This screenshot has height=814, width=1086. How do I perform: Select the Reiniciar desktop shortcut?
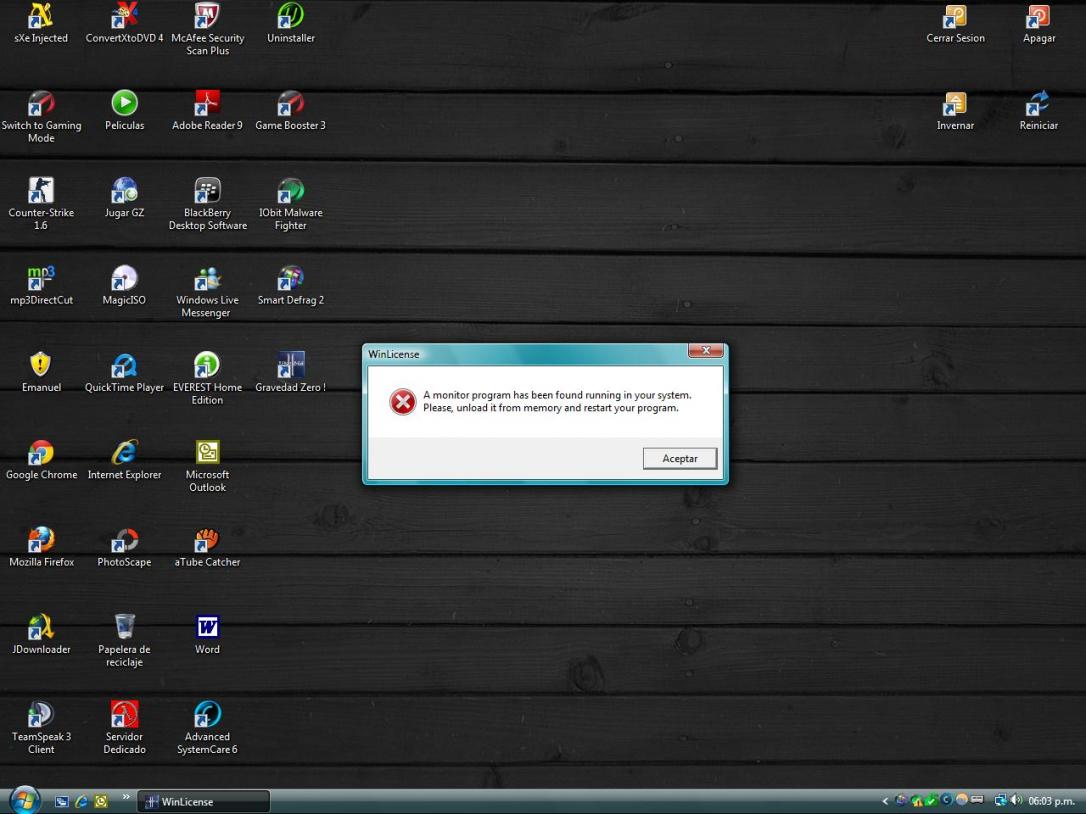pyautogui.click(x=1039, y=110)
